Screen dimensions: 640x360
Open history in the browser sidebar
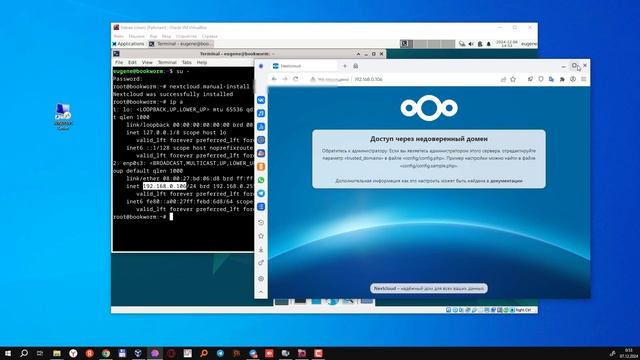pos(261,222)
